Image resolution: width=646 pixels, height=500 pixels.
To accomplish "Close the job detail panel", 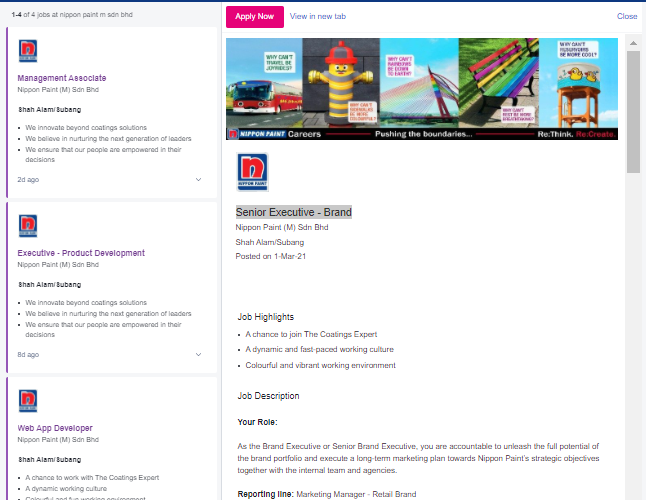I will [627, 16].
